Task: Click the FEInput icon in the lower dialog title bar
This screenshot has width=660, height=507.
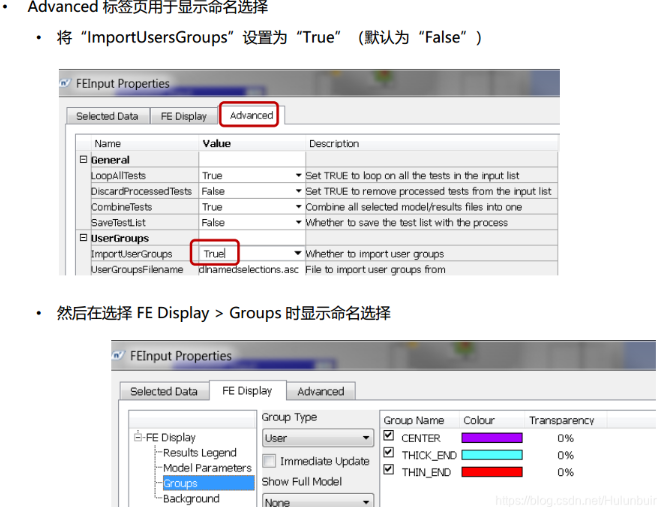Action: 120,355
